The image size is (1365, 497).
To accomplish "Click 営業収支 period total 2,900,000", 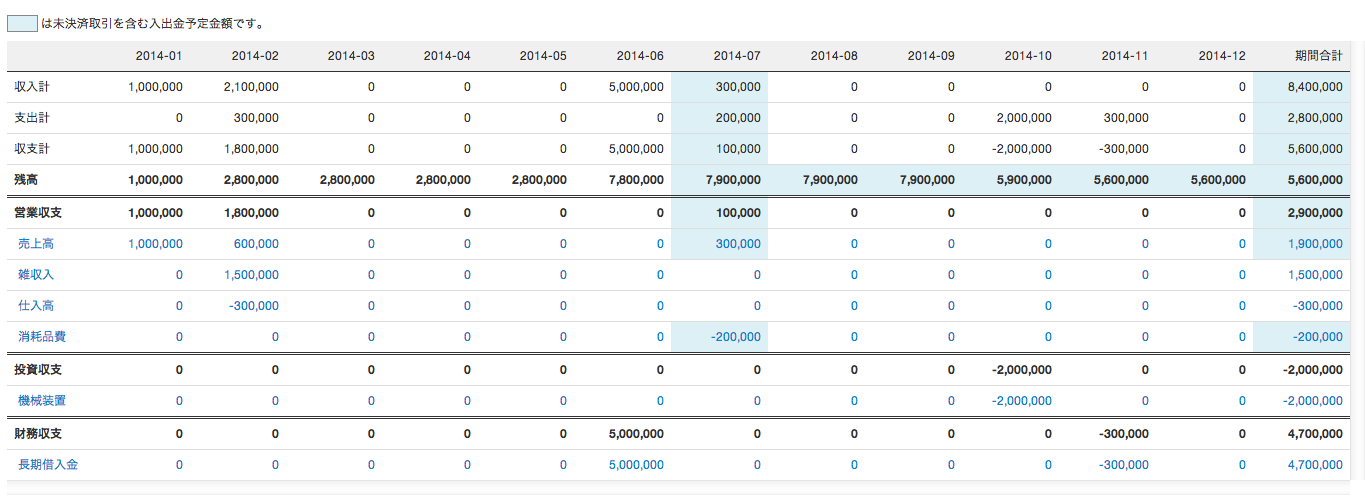I will tap(1314, 213).
